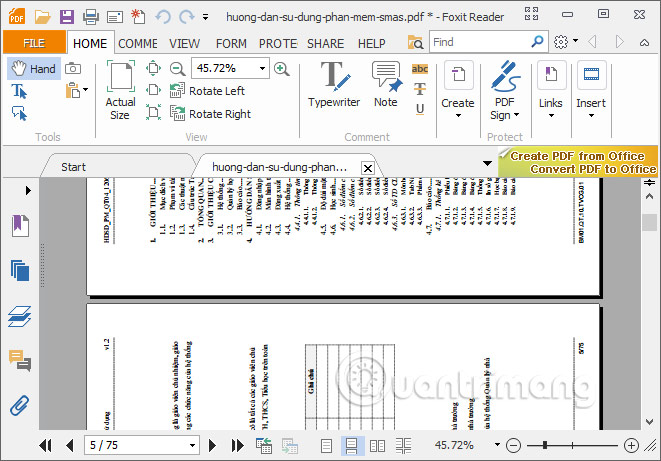Close the huong-dan-su-dung-phan document tab
Viewport: 661px width, 461px height.
368,168
